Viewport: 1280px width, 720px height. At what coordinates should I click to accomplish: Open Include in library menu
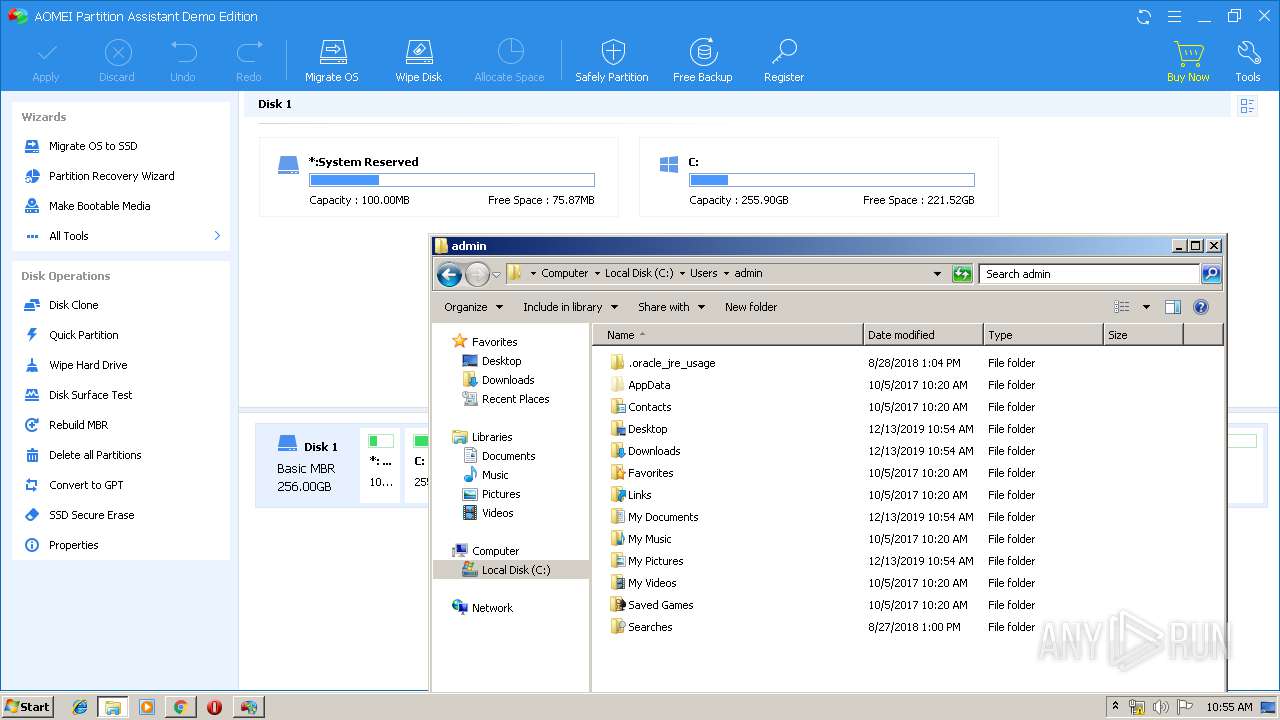coord(570,307)
